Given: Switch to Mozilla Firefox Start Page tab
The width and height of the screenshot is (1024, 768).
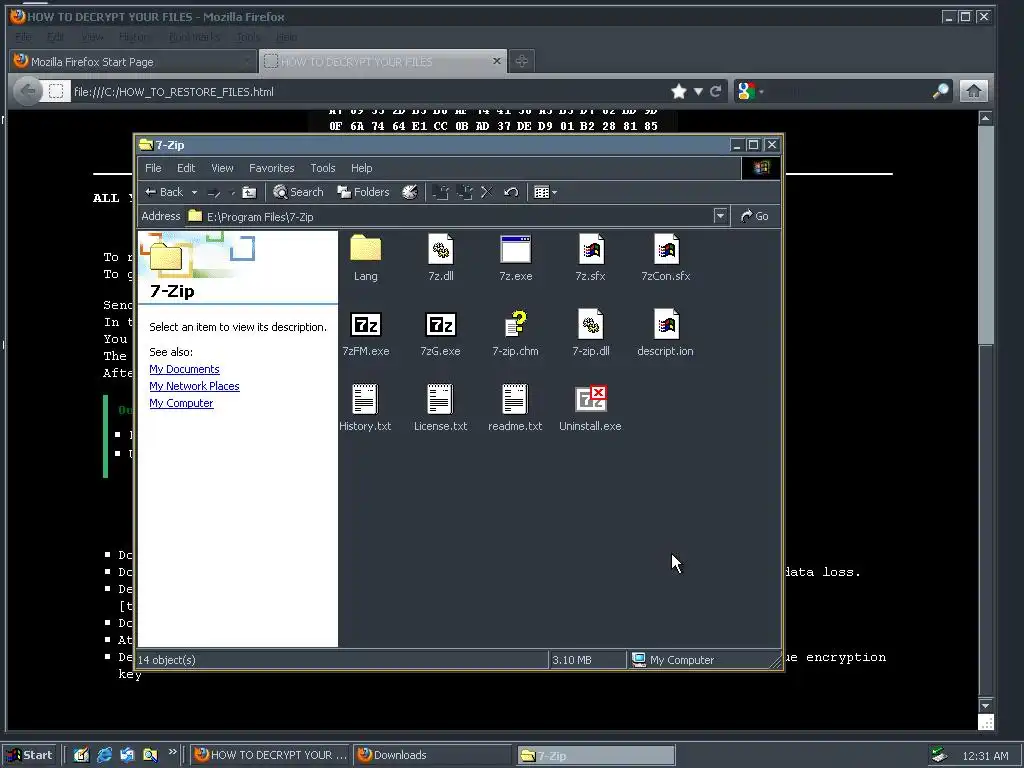Looking at the screenshot, I should click(x=133, y=61).
